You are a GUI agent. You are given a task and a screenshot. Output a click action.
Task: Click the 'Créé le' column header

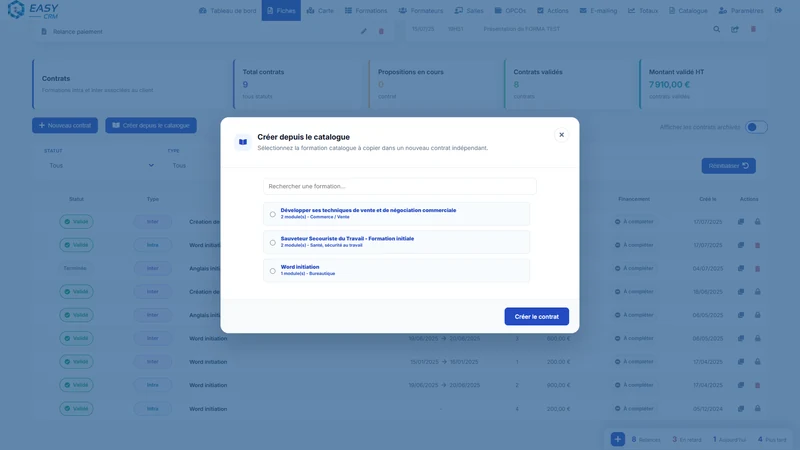pos(708,199)
